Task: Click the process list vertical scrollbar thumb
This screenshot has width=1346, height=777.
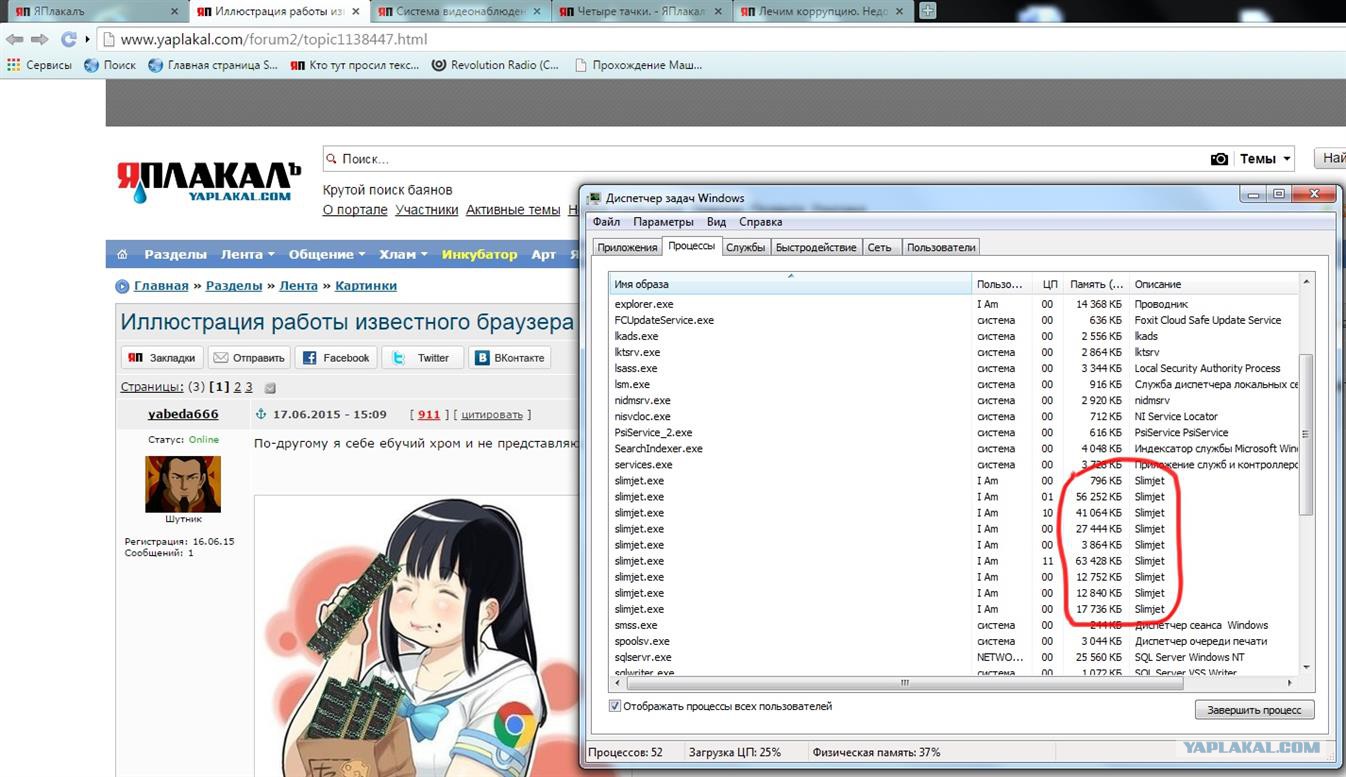Action: (1306, 434)
